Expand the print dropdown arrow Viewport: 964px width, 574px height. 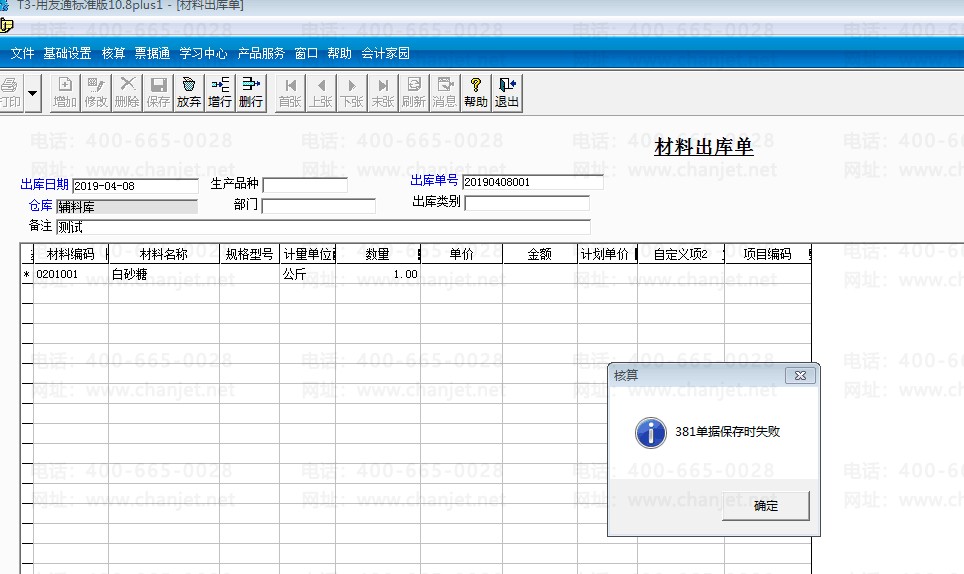(32, 93)
